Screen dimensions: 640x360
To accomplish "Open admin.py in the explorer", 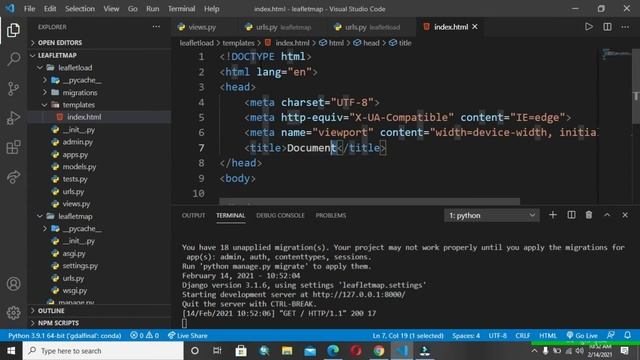I will pyautogui.click(x=99, y=142).
